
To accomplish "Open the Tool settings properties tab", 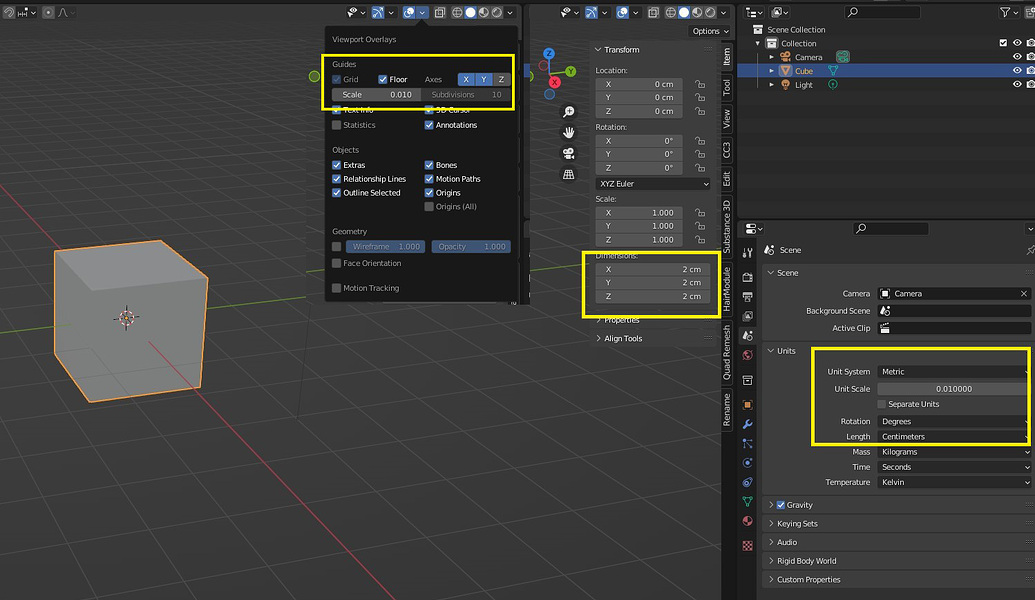I will coord(747,253).
